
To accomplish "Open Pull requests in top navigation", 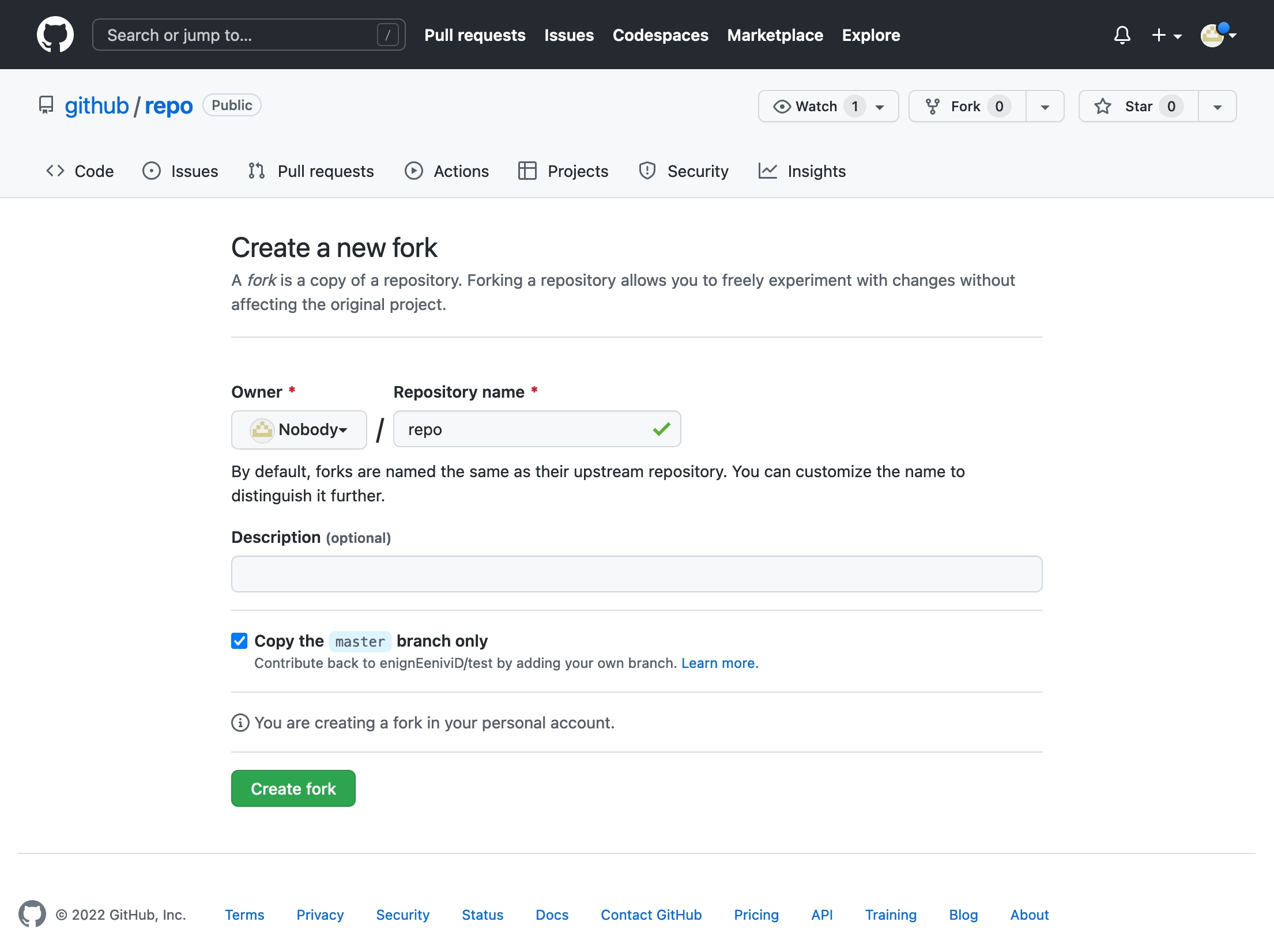I will pyautogui.click(x=474, y=35).
